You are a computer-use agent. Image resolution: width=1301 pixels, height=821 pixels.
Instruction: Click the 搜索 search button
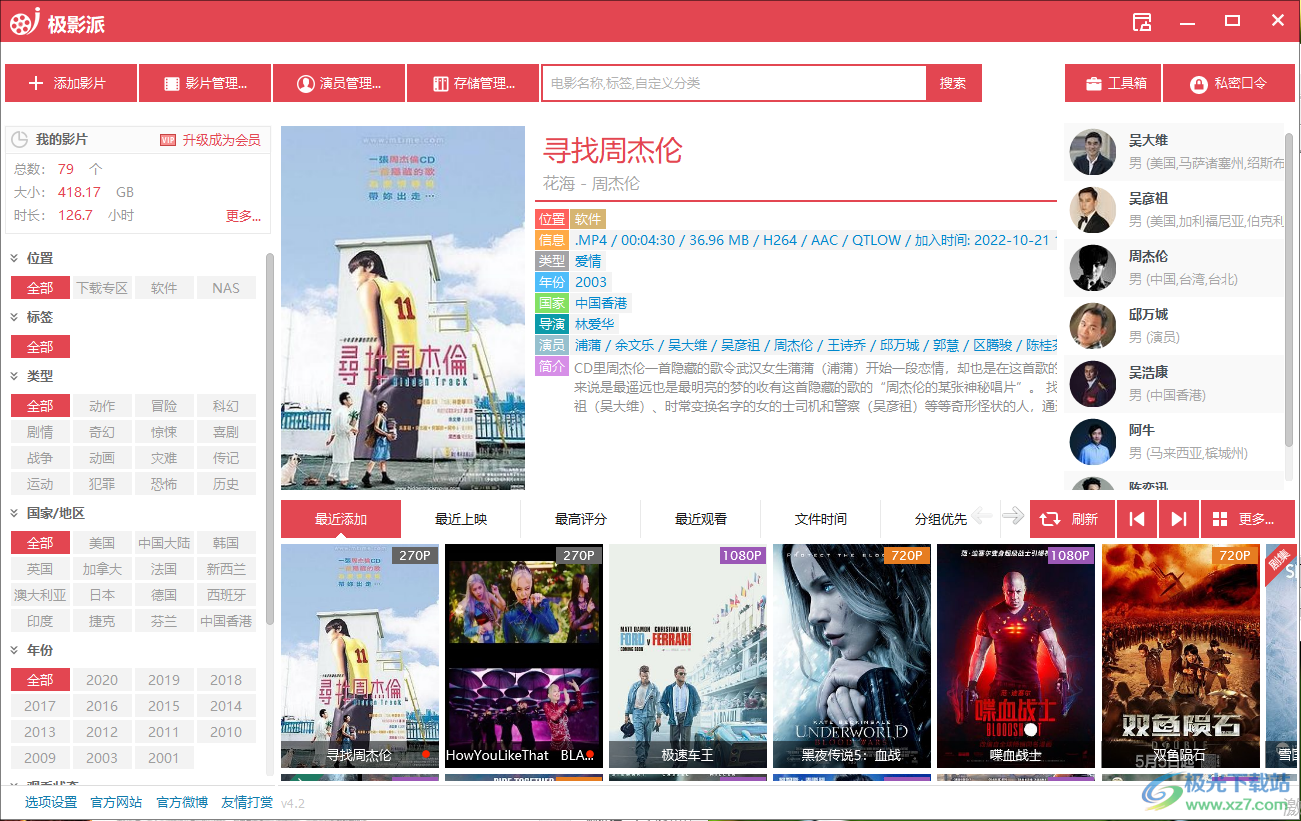point(954,83)
